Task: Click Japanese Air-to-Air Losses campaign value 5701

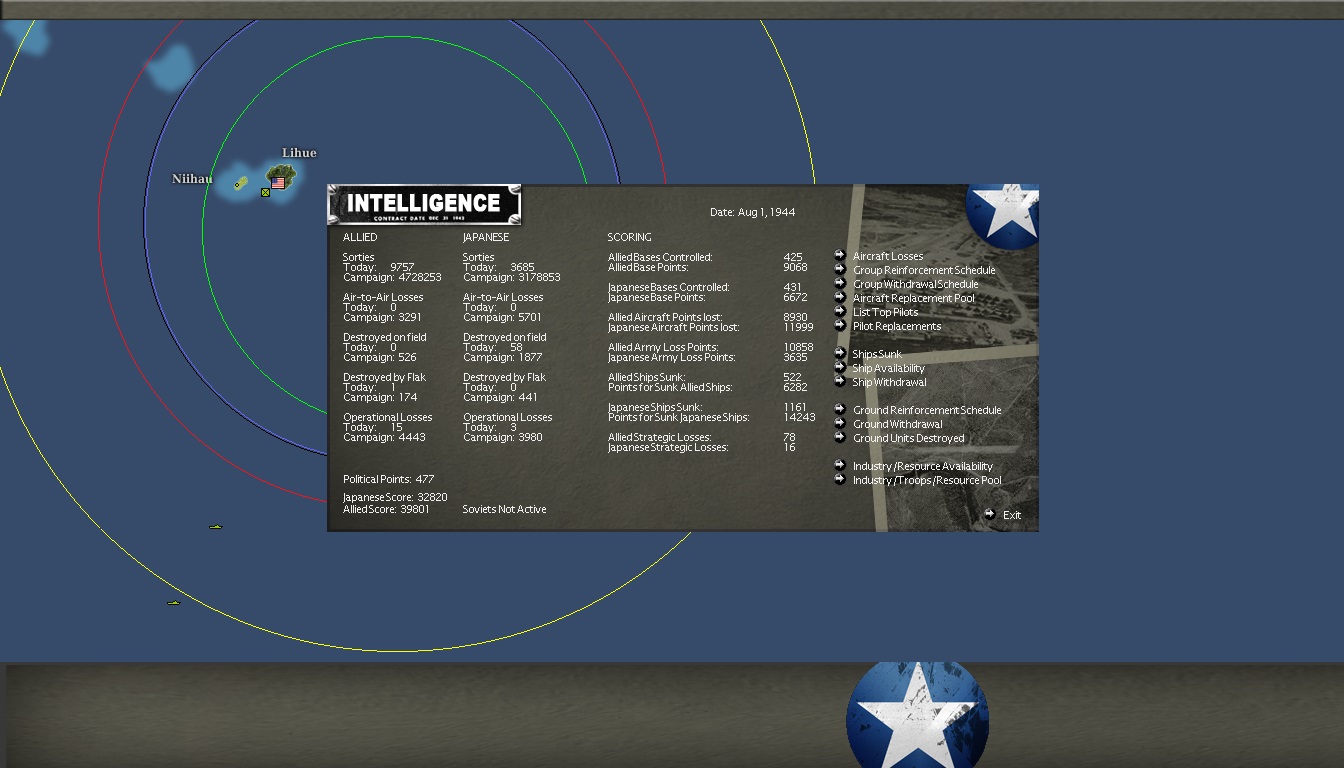Action: pyautogui.click(x=530, y=317)
